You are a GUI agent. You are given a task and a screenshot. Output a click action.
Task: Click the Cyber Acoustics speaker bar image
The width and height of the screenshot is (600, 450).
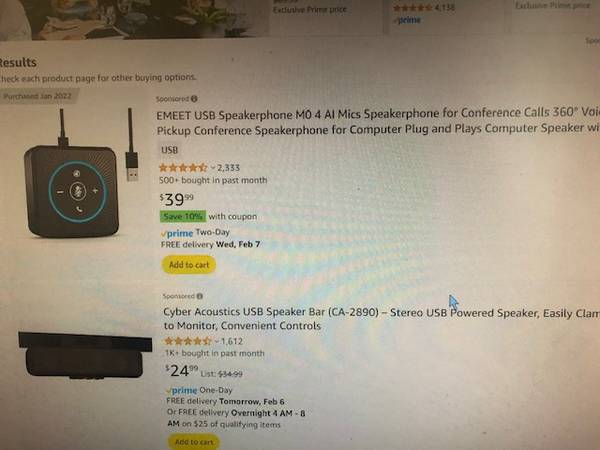point(85,355)
